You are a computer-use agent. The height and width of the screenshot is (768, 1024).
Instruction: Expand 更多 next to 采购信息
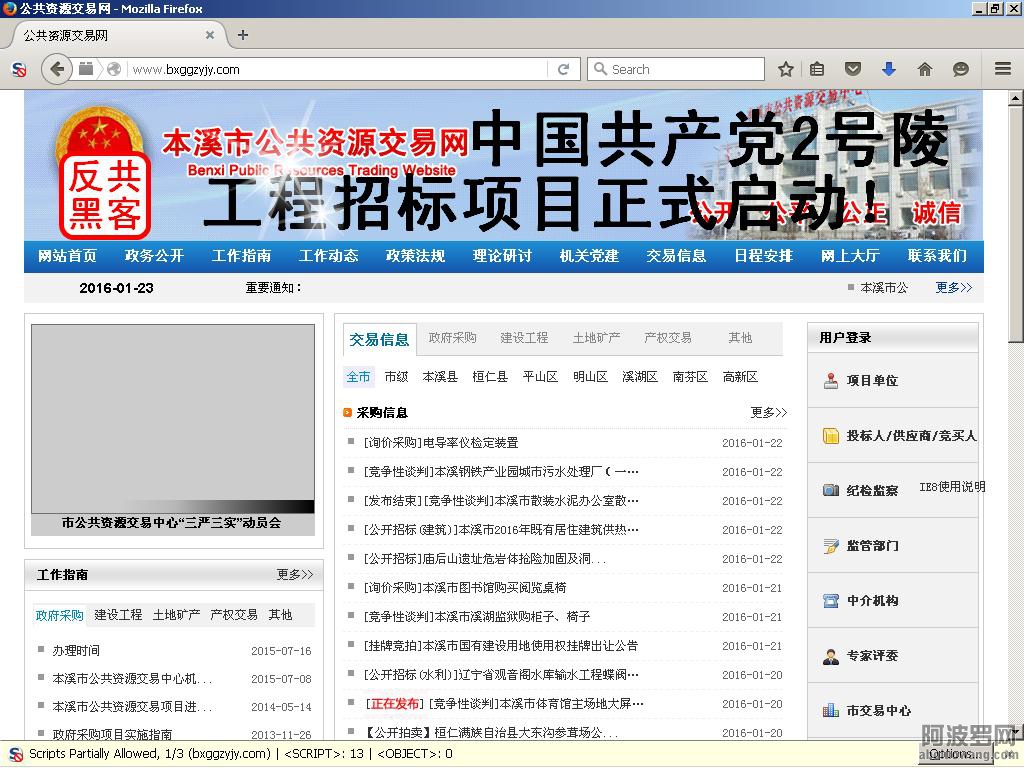pyautogui.click(x=768, y=412)
